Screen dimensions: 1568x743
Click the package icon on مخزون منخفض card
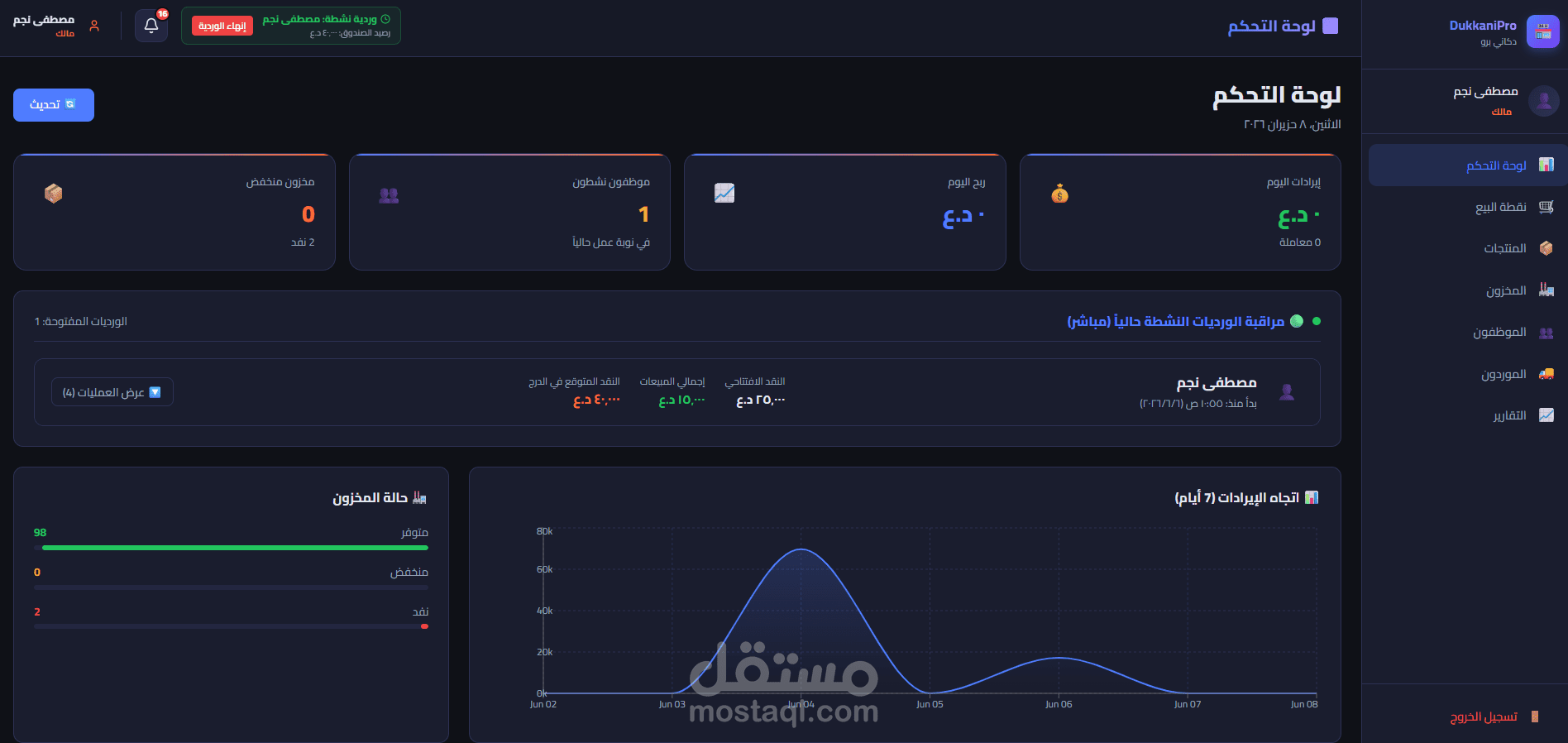tap(54, 194)
